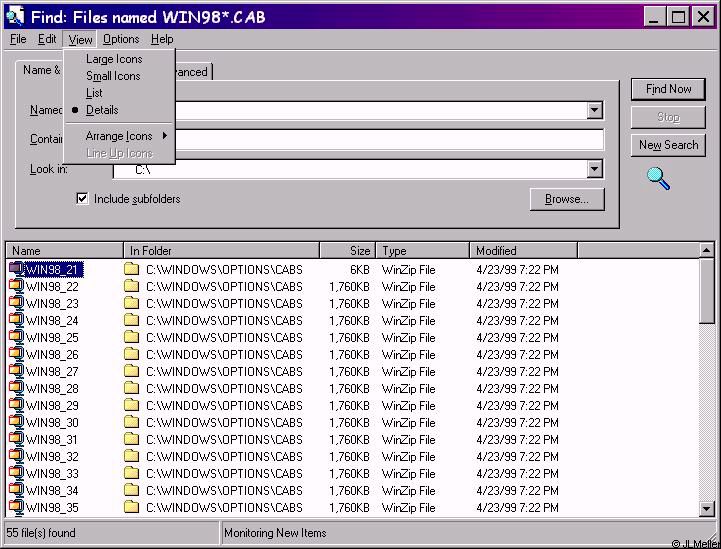Click the WIN98_29 file icon

click(x=16, y=405)
